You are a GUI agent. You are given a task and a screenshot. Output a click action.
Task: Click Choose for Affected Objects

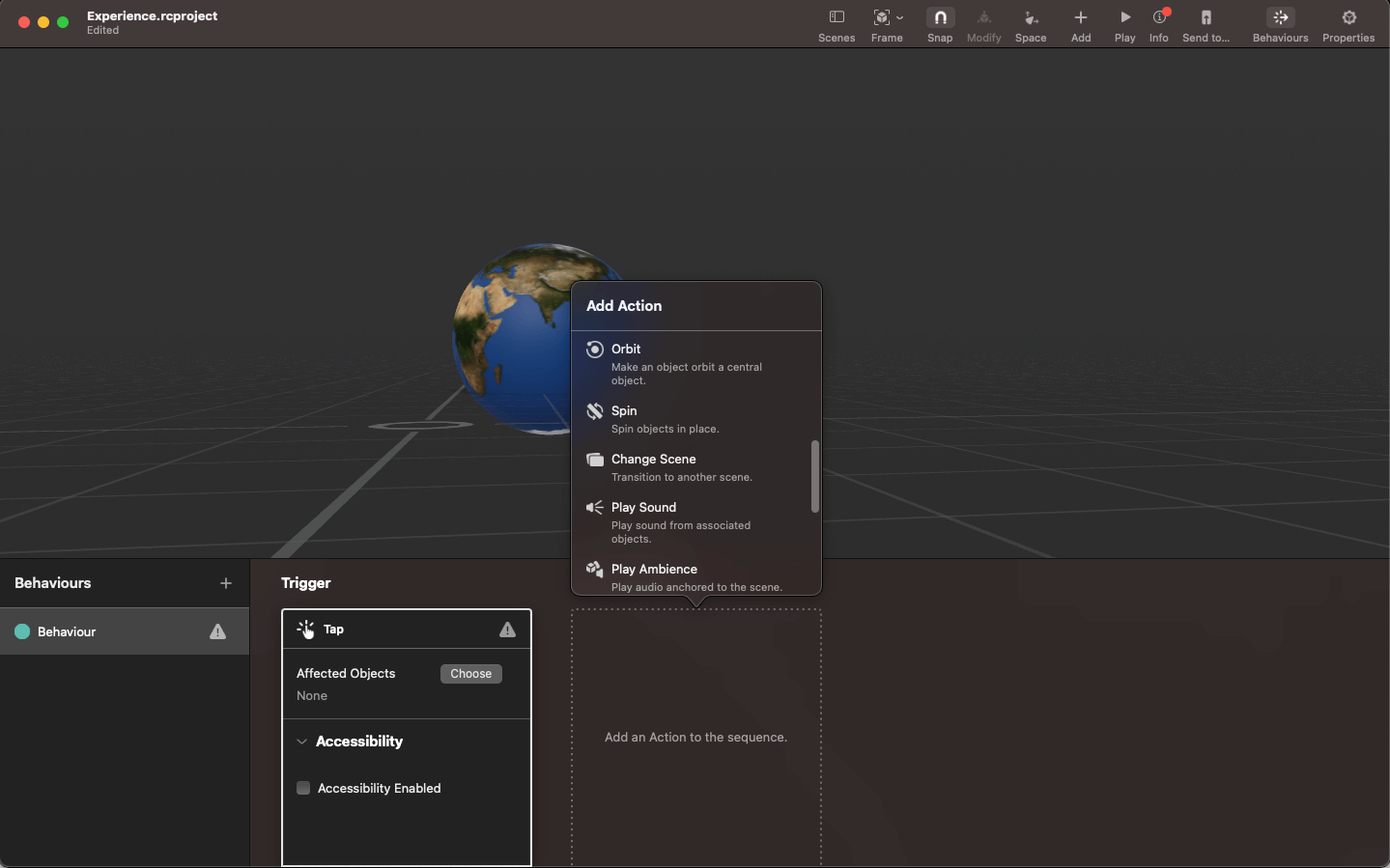point(471,674)
